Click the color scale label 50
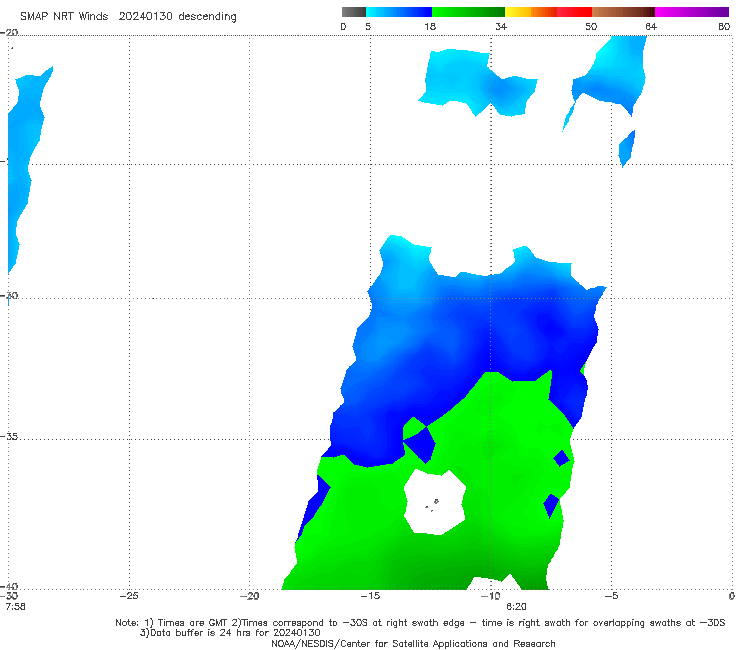This screenshot has width=740, height=650. coord(591,26)
